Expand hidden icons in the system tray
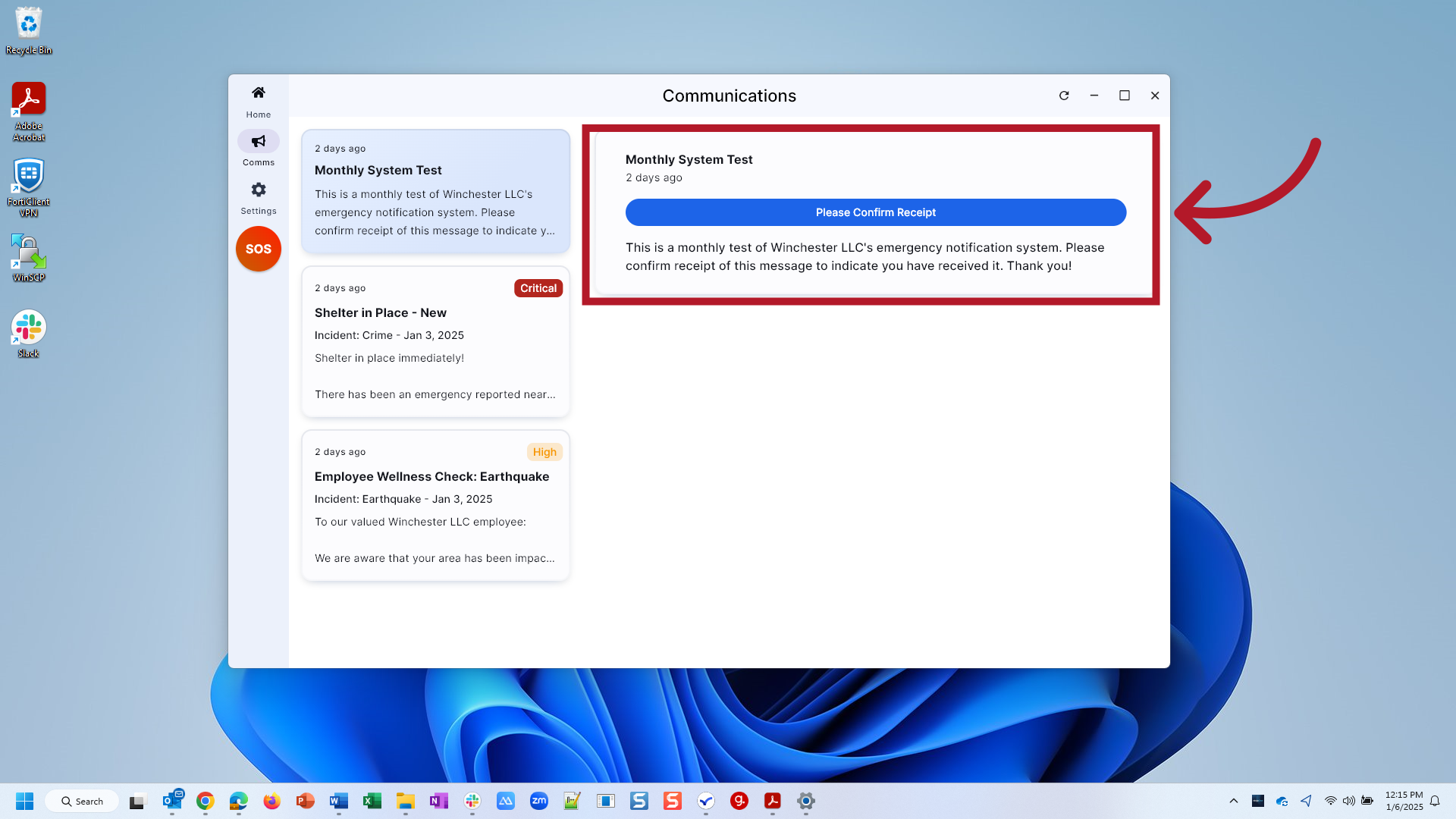 coord(1233,801)
